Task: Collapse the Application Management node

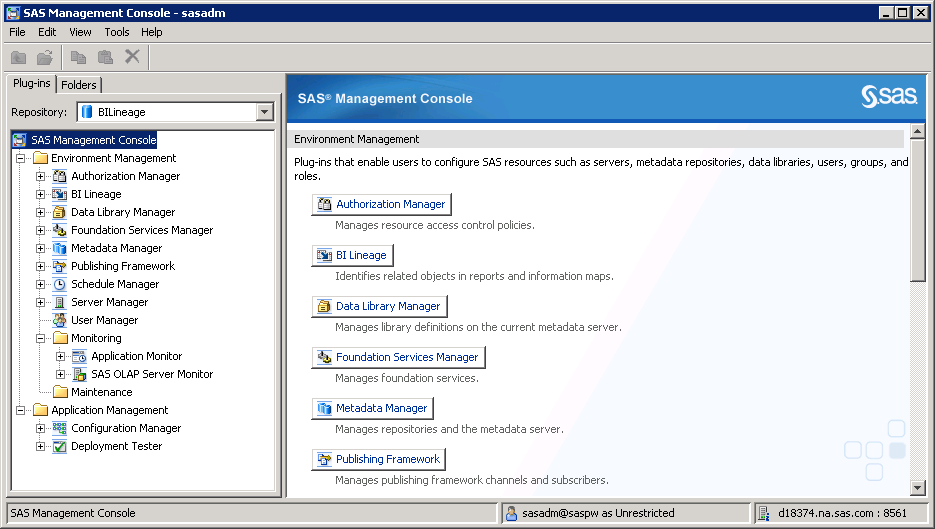Action: pyautogui.click(x=20, y=410)
